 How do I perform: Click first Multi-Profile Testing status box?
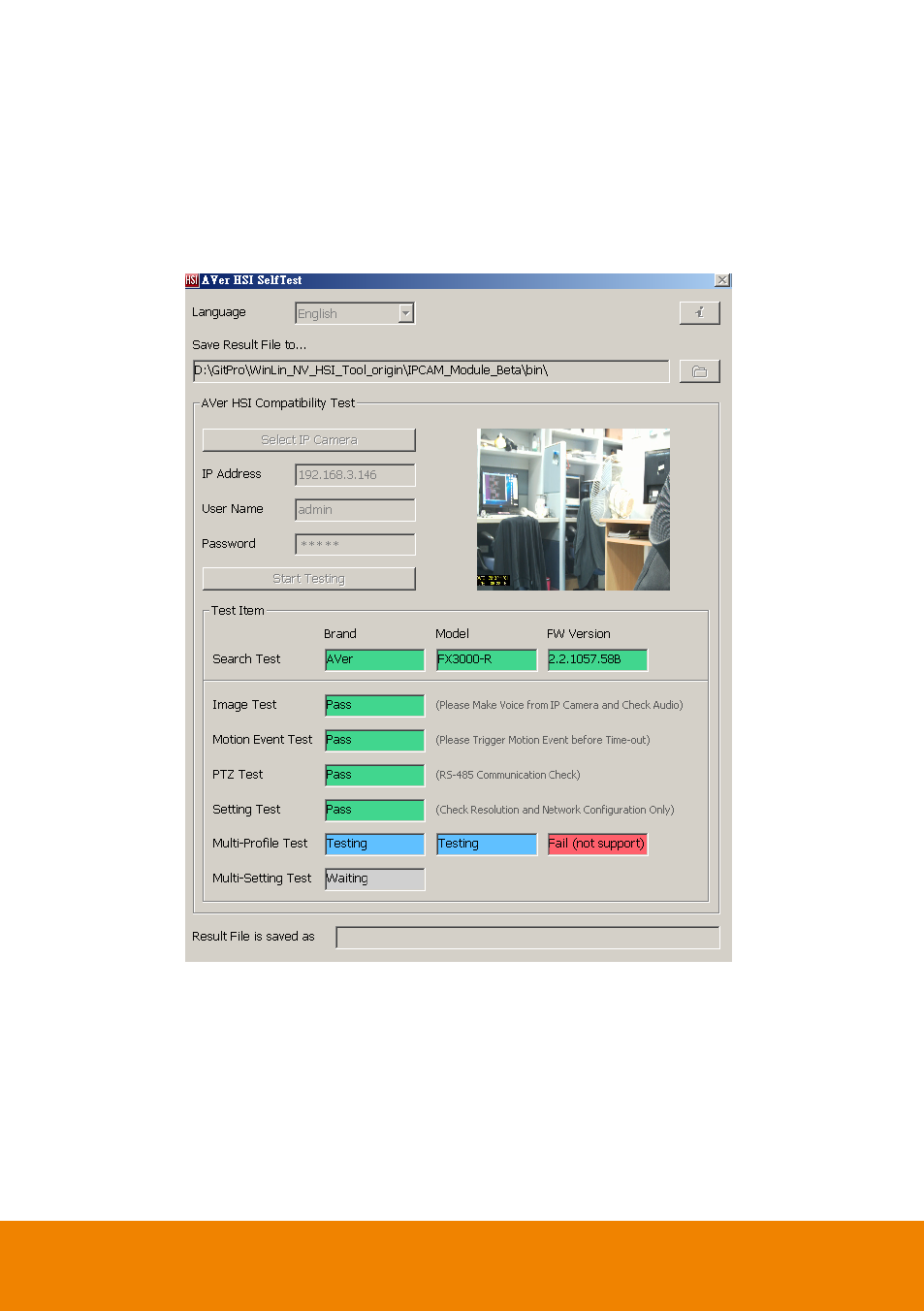[x=374, y=844]
